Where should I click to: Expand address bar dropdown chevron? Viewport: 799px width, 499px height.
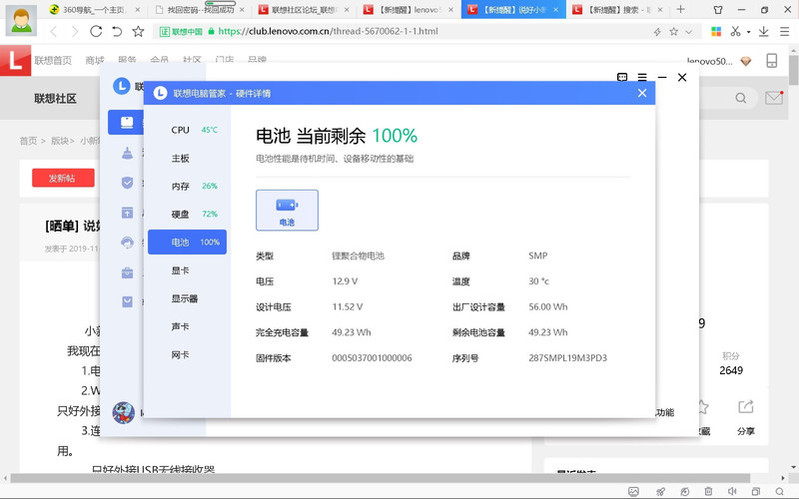click(689, 32)
